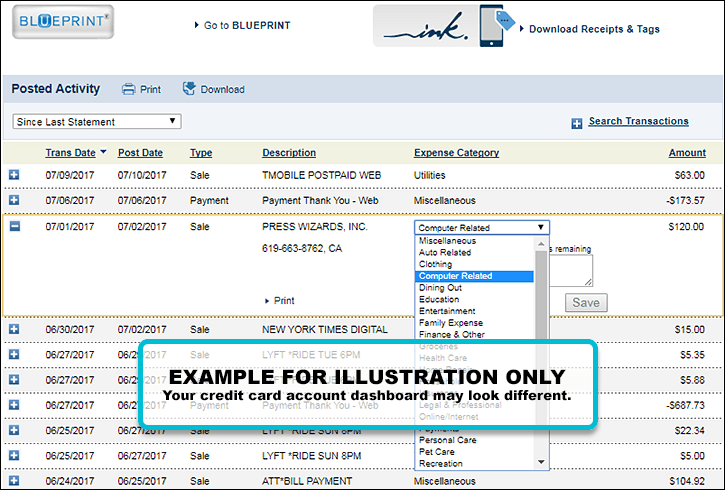Click the sort arrow next to Trans Date
The height and width of the screenshot is (490, 725).
click(103, 151)
